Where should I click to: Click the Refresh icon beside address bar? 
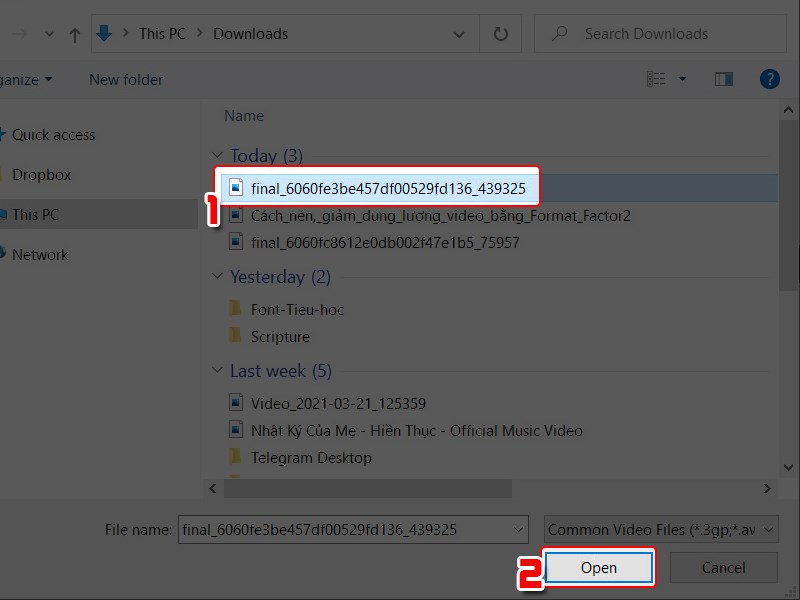coord(501,34)
